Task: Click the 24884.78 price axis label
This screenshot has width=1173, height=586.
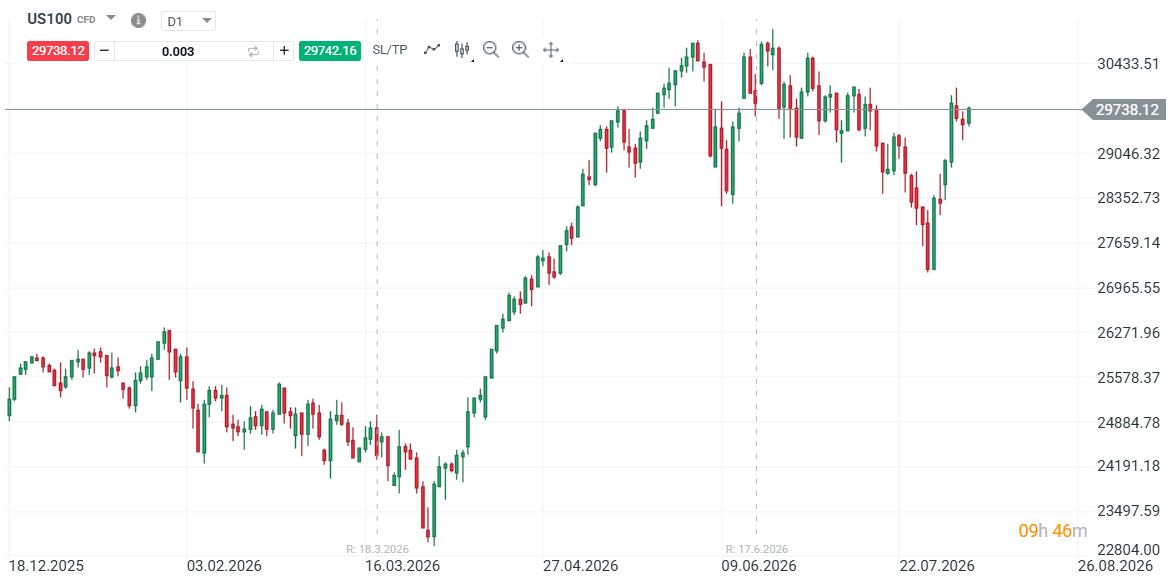Action: point(1128,422)
